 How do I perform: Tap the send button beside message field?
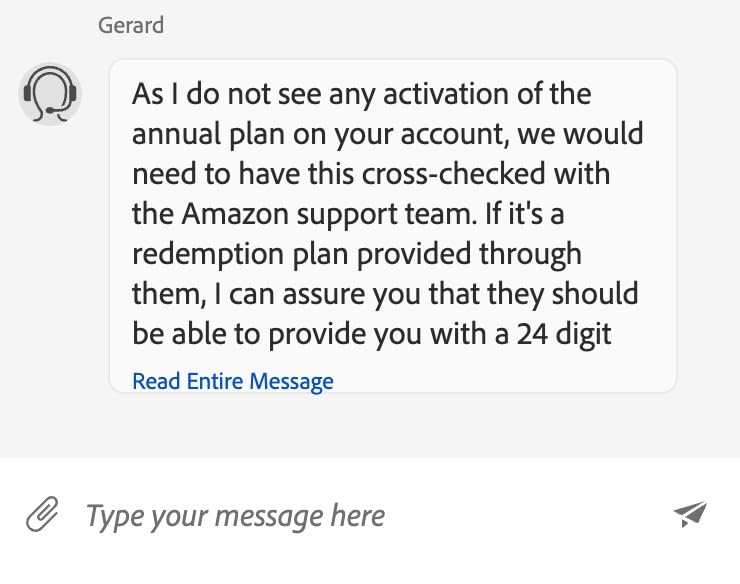(x=690, y=515)
